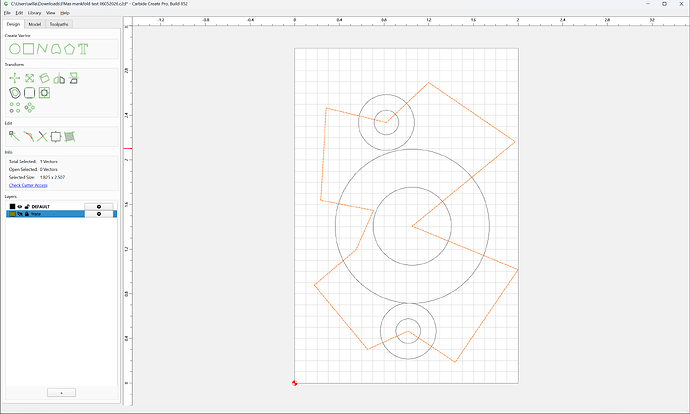Choose the Move transform tool
The height and width of the screenshot is (414, 690).
tap(15, 78)
